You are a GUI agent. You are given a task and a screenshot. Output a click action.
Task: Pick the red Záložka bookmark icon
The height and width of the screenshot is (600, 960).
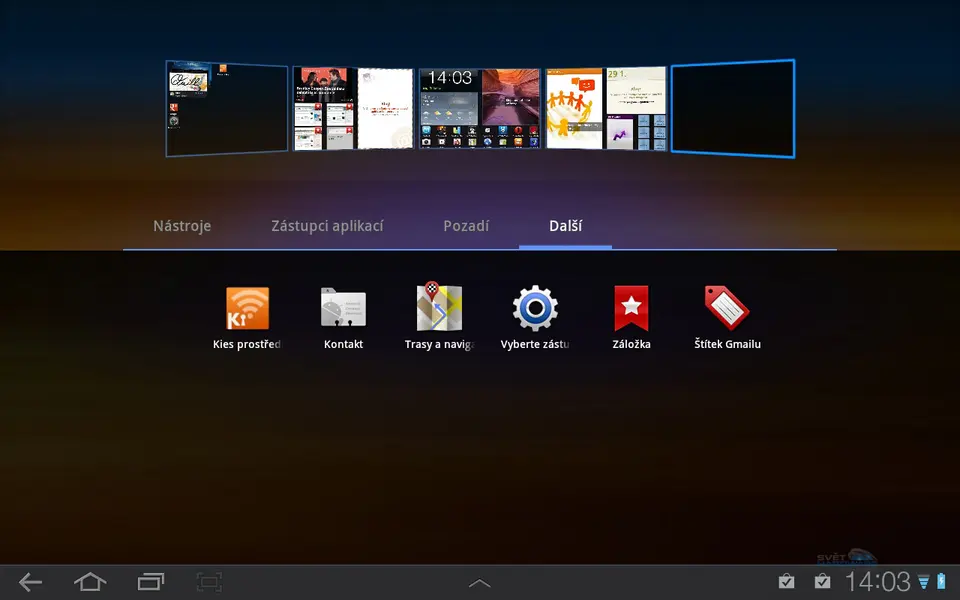tap(631, 309)
